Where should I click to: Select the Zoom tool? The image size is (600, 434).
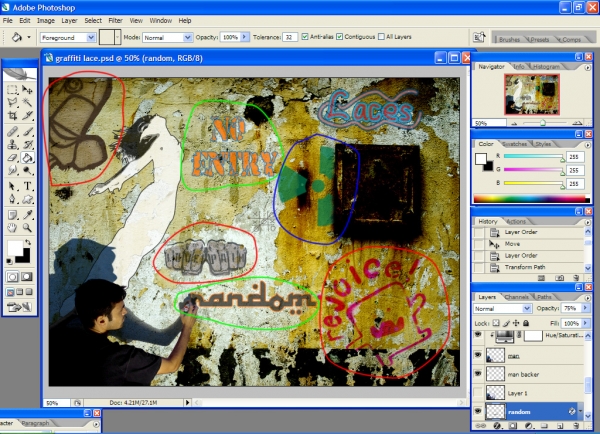pos(27,228)
